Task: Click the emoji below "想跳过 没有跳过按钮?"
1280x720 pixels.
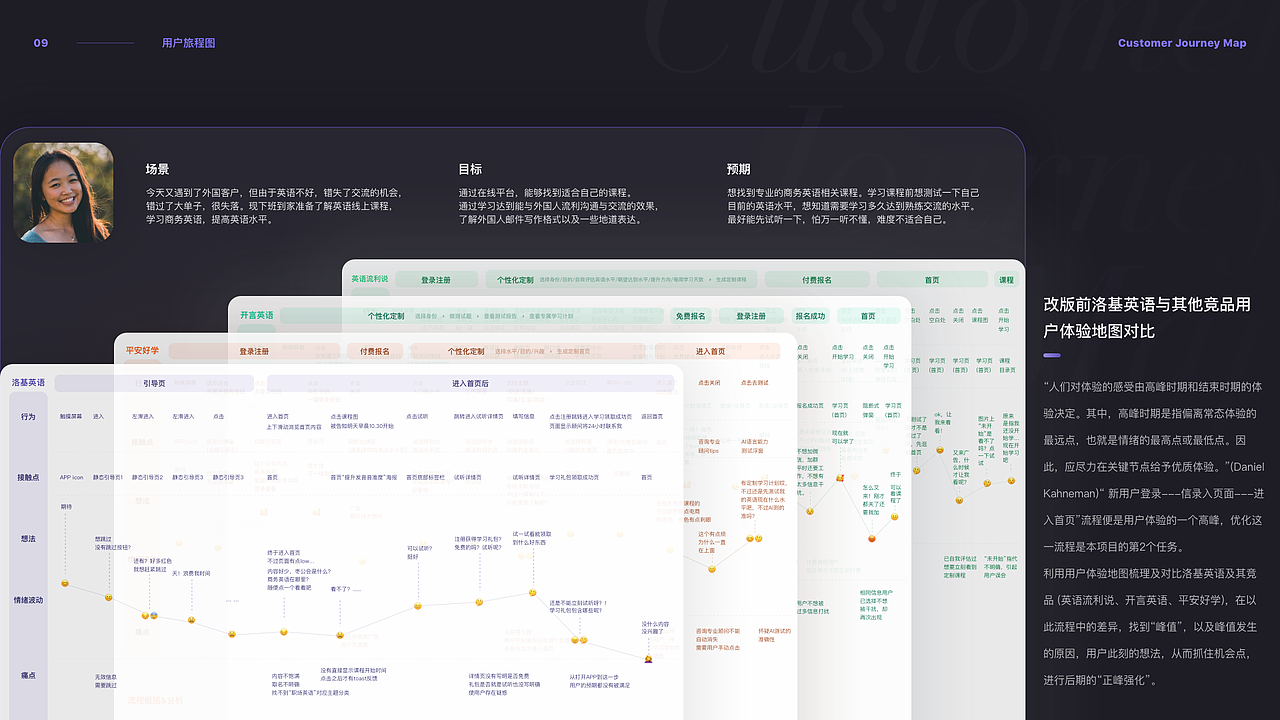Action: click(x=108, y=597)
